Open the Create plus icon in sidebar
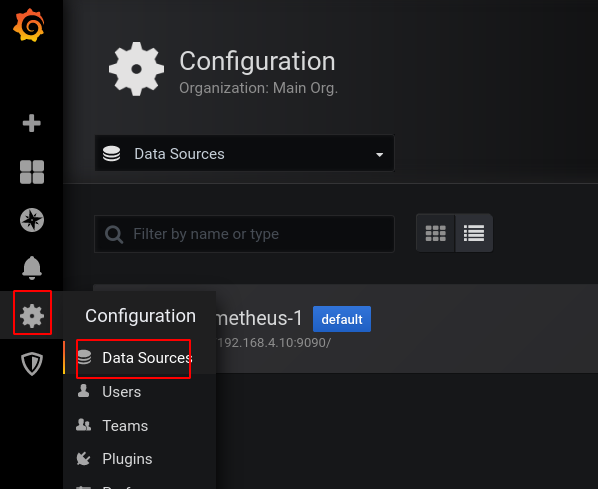 (x=32, y=123)
